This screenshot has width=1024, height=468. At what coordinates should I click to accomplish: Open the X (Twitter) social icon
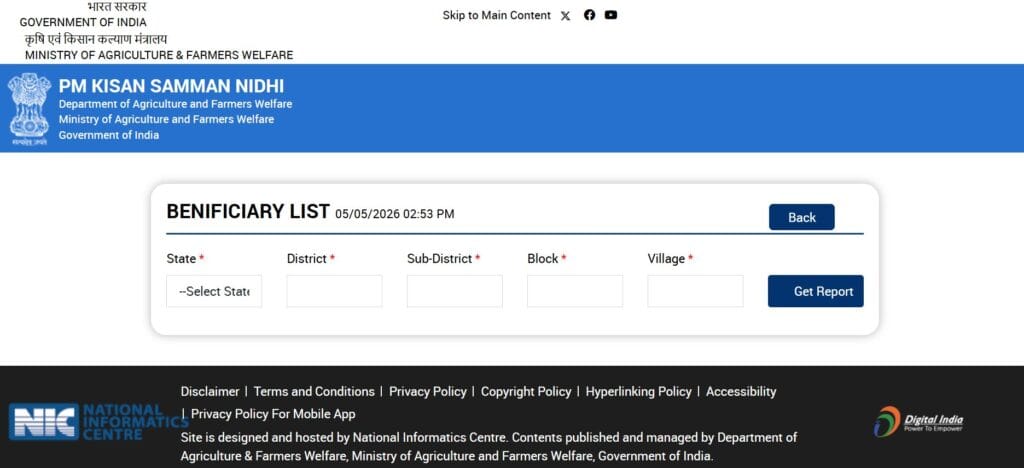point(566,16)
